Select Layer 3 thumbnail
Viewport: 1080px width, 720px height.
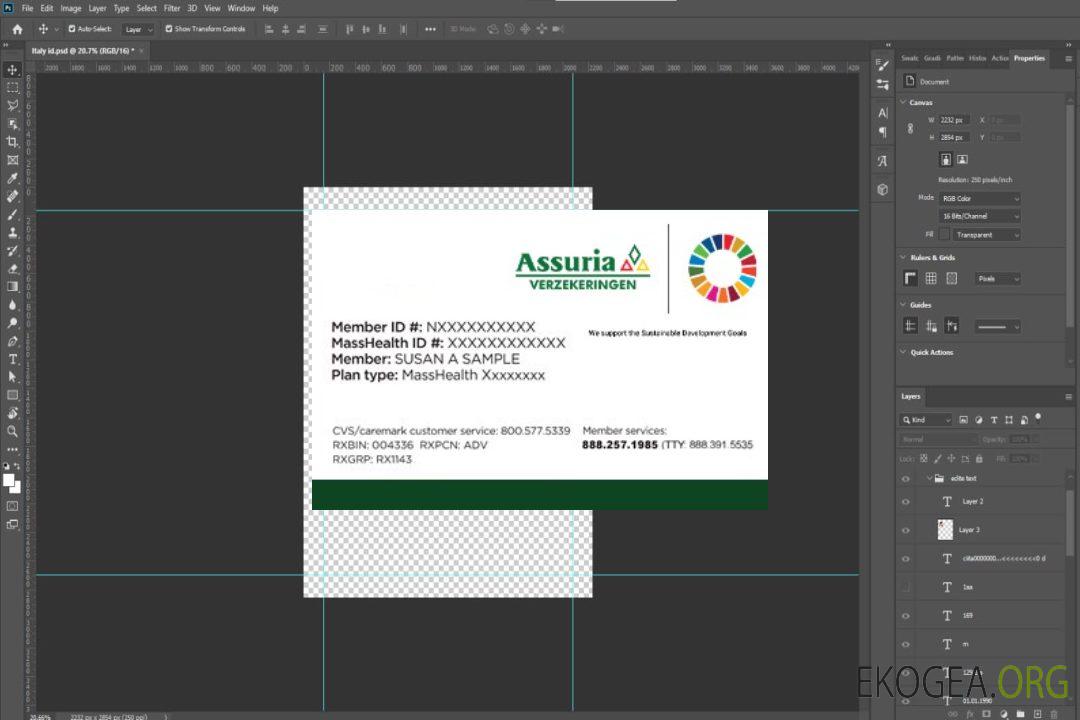point(945,530)
